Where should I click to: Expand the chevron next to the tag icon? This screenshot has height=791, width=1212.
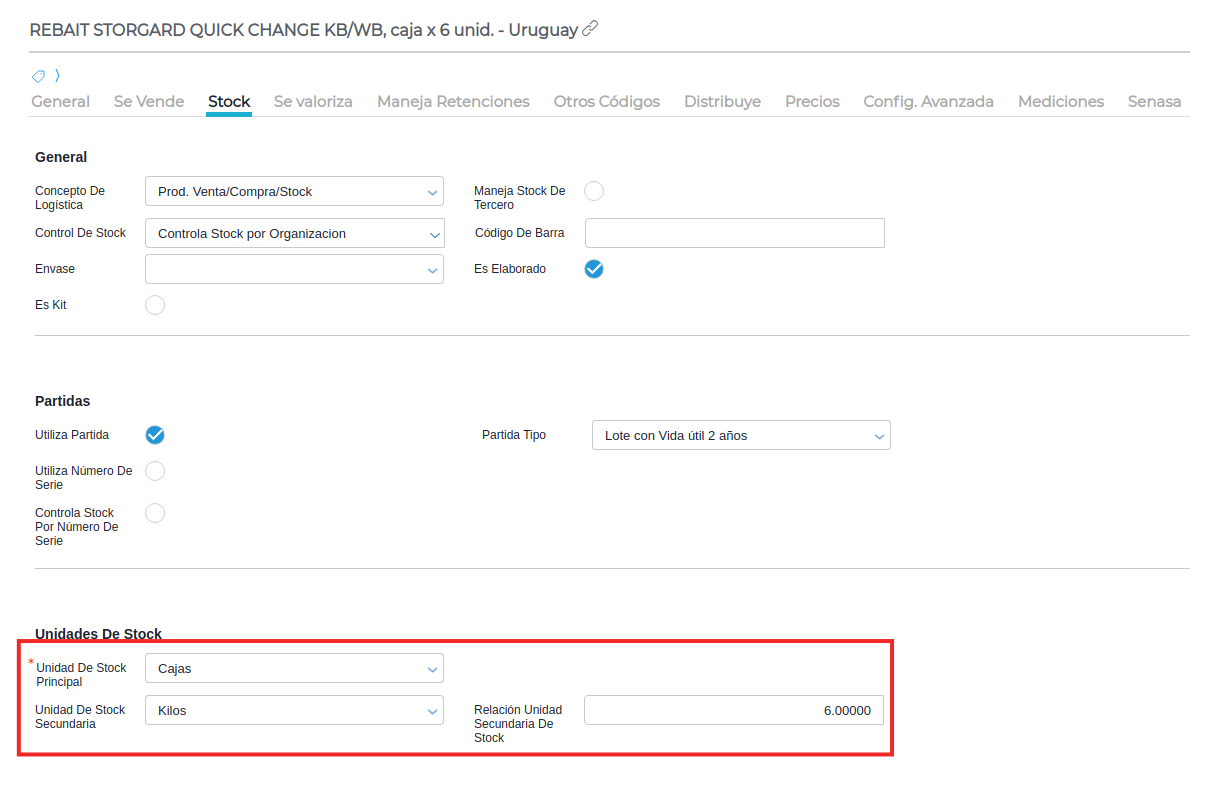click(58, 75)
